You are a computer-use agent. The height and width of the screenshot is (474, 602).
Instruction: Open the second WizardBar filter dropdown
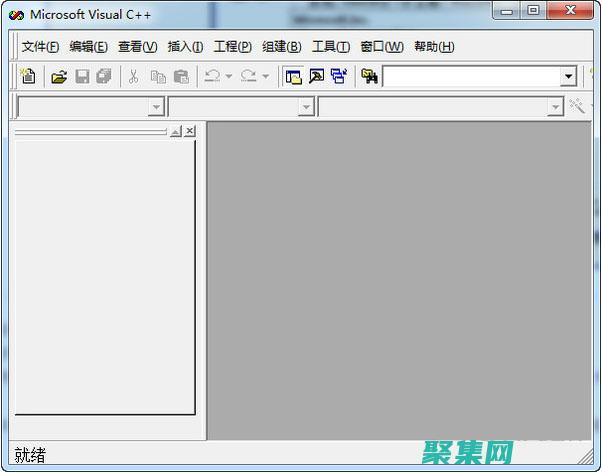click(306, 107)
